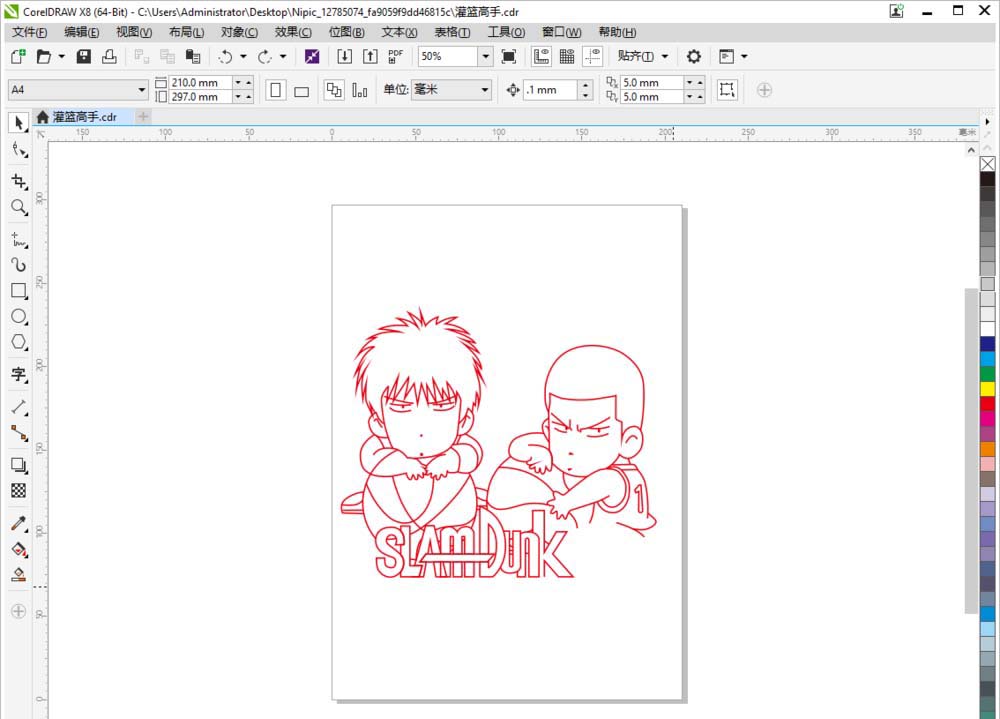Expand the color palette flyout arrow
Screen dimensions: 1000x719
point(987,121)
